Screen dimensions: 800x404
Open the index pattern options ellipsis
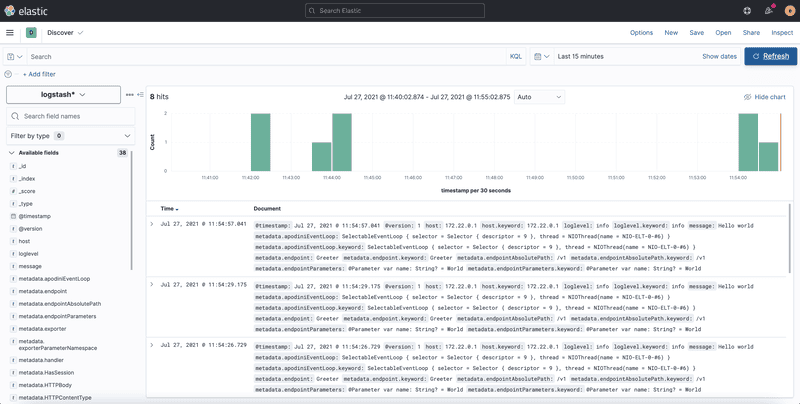pyautogui.click(x=129, y=95)
